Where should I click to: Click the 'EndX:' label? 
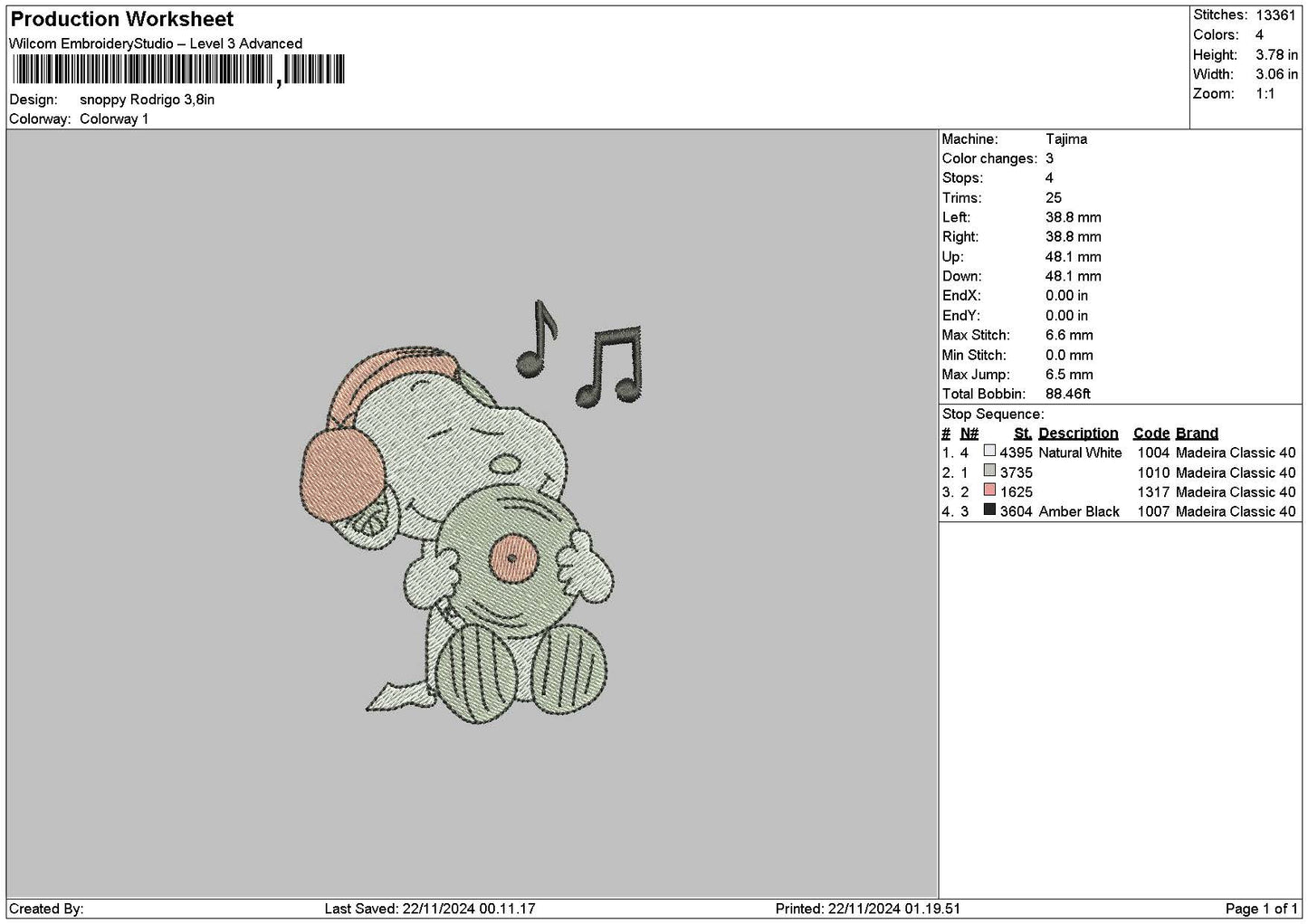(961, 296)
